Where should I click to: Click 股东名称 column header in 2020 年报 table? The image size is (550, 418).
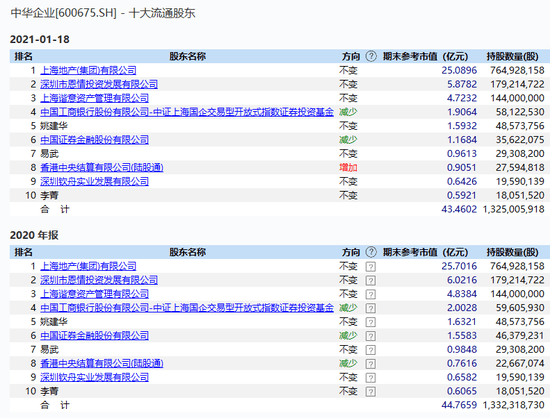(x=188, y=252)
